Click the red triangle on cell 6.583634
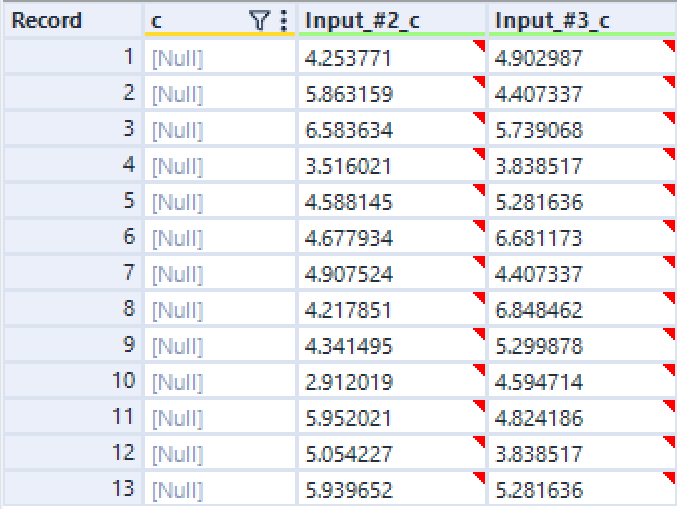 click(x=479, y=118)
